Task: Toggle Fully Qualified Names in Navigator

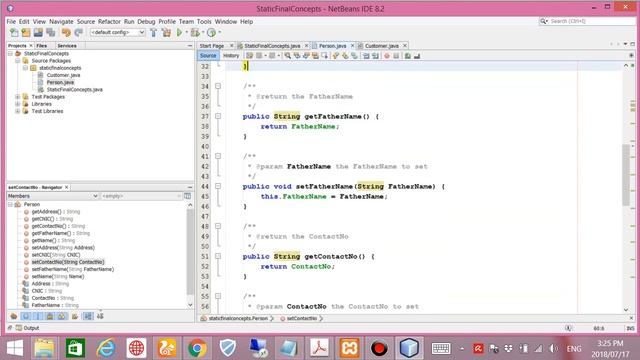Action: [x=75, y=316]
